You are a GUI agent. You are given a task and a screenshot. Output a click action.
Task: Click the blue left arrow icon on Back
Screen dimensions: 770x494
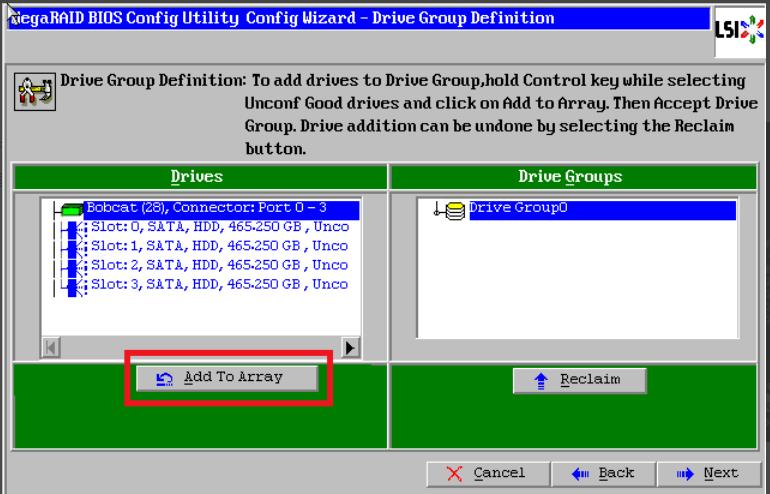(580, 474)
